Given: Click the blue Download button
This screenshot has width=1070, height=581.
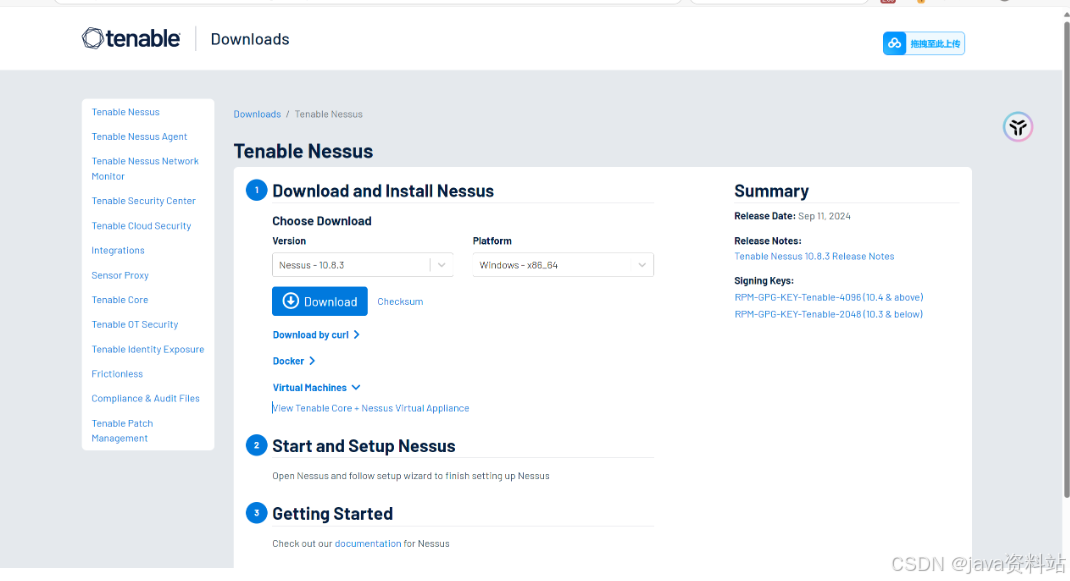Looking at the screenshot, I should pyautogui.click(x=319, y=301).
